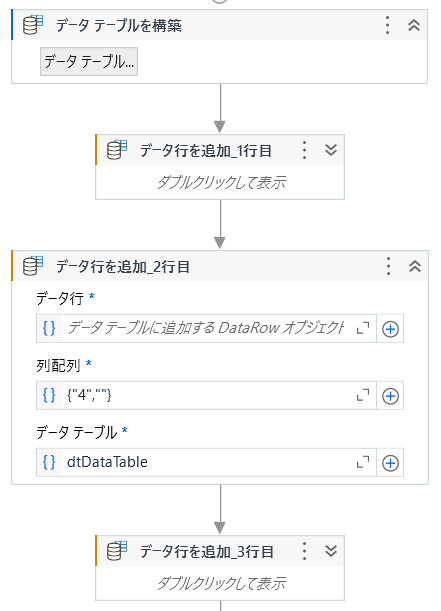Open options menu for データ テーブルを構築
This screenshot has width=441, height=611.
[x=387, y=25]
